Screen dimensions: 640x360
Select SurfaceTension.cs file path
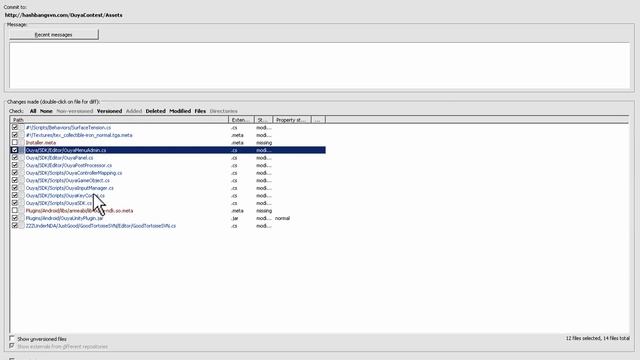[68, 128]
